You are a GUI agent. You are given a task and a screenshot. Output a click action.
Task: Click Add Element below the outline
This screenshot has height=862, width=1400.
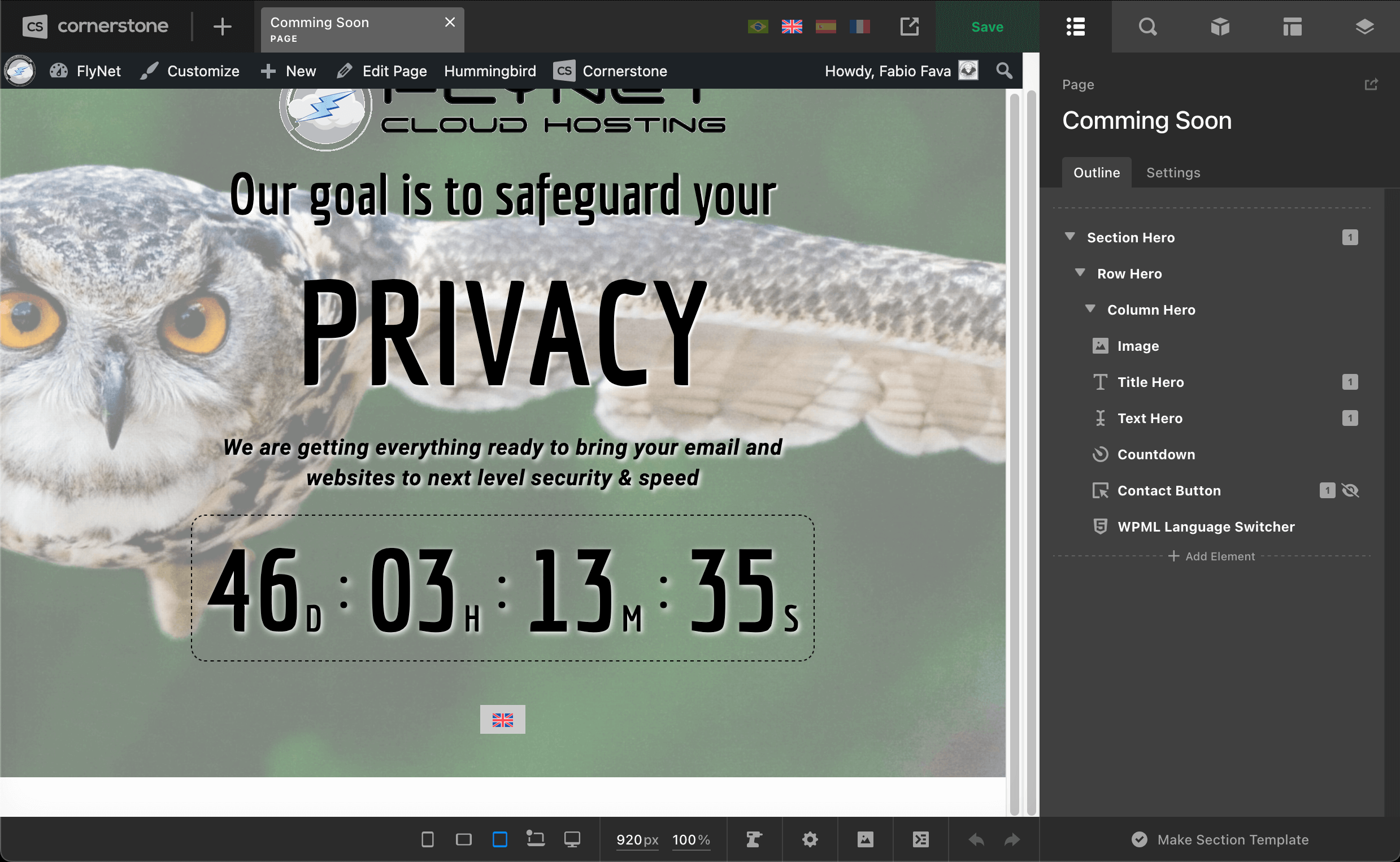(x=1211, y=556)
